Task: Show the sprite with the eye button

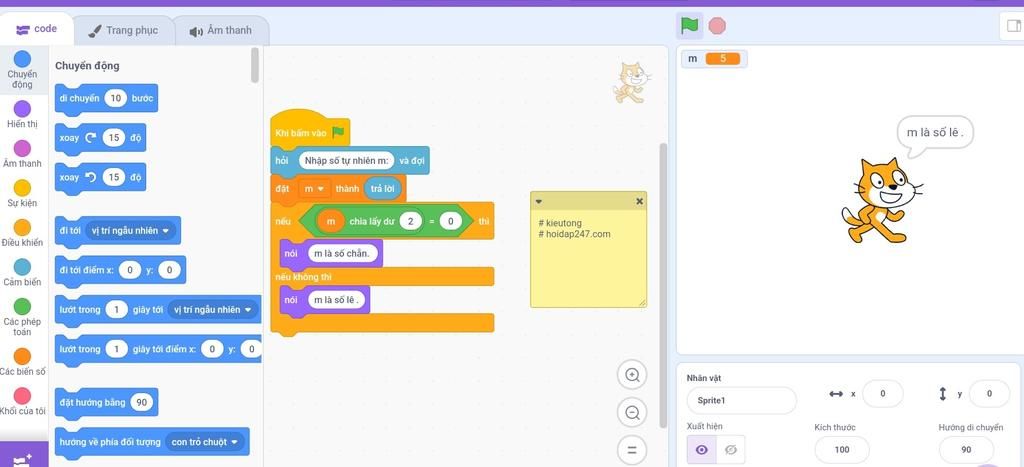Action: pyautogui.click(x=702, y=449)
